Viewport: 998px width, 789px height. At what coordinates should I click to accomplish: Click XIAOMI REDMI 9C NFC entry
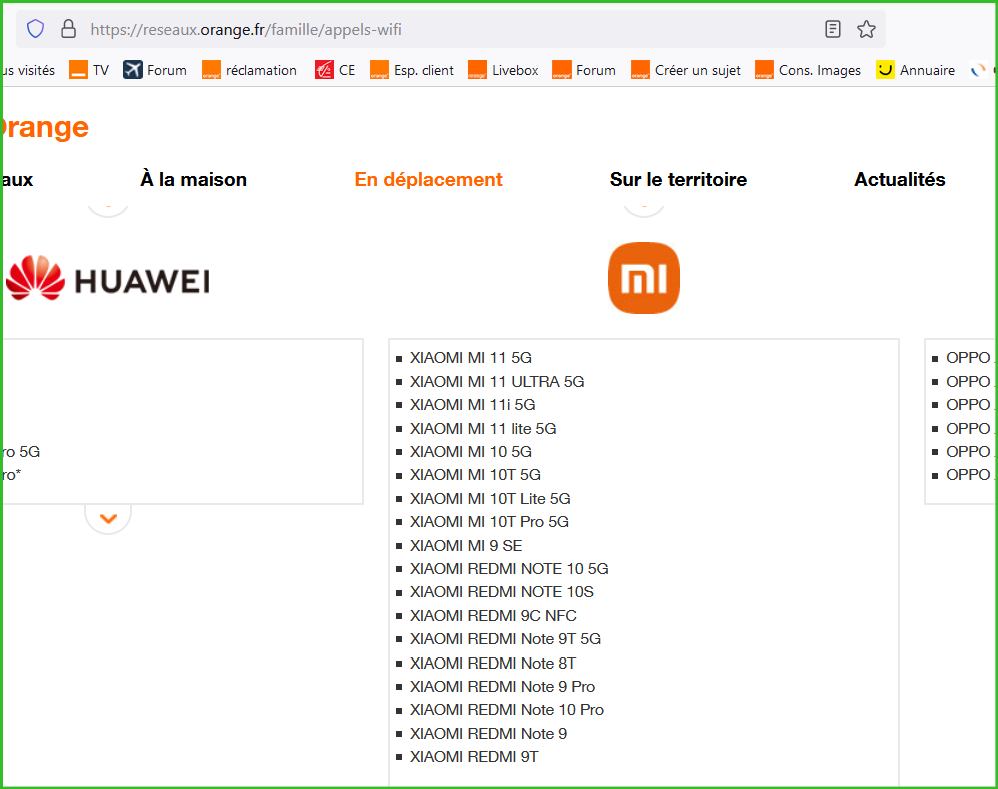[493, 615]
